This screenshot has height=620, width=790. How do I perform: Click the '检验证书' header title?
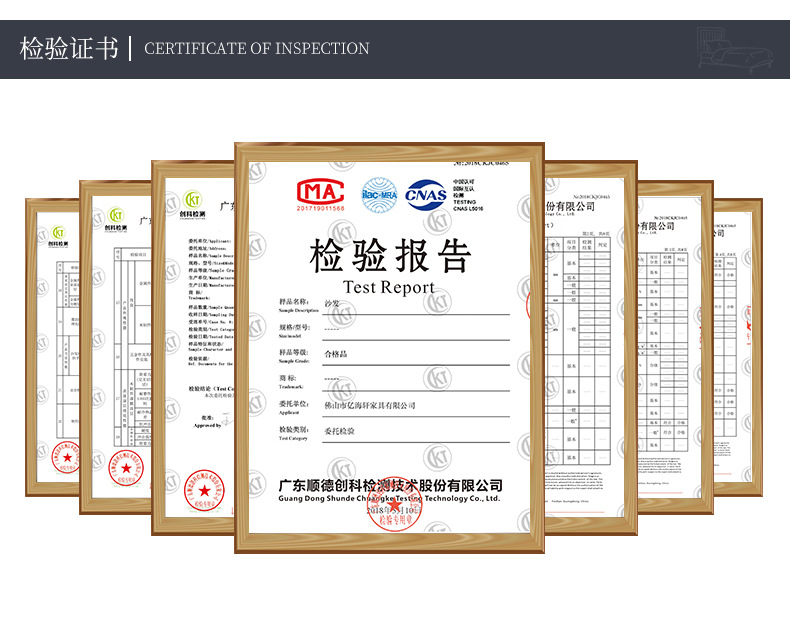tap(69, 49)
